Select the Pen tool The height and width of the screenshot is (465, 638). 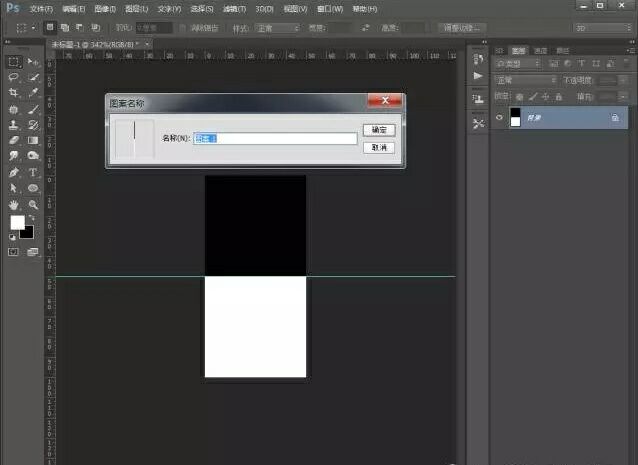(14, 172)
